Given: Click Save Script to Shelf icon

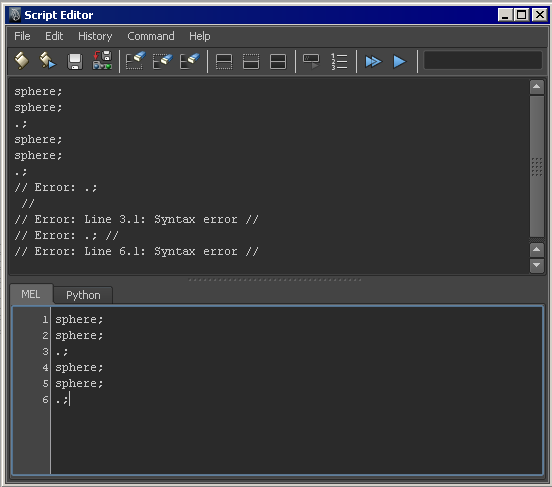Looking at the screenshot, I should pyautogui.click(x=102, y=61).
